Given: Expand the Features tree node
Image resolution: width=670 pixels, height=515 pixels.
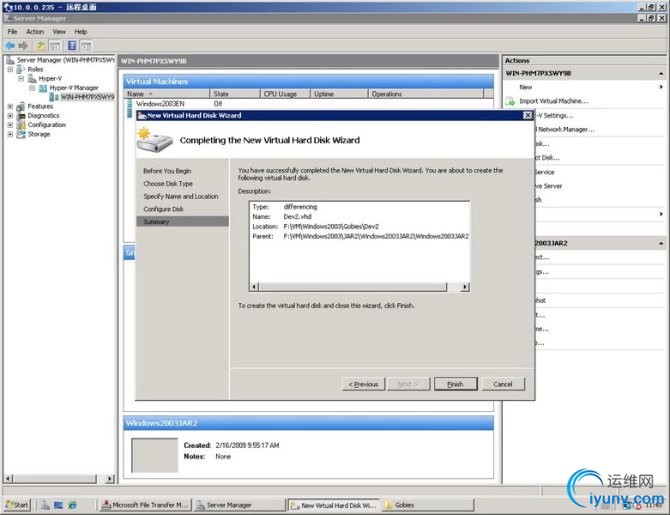Looking at the screenshot, I should coord(10,106).
